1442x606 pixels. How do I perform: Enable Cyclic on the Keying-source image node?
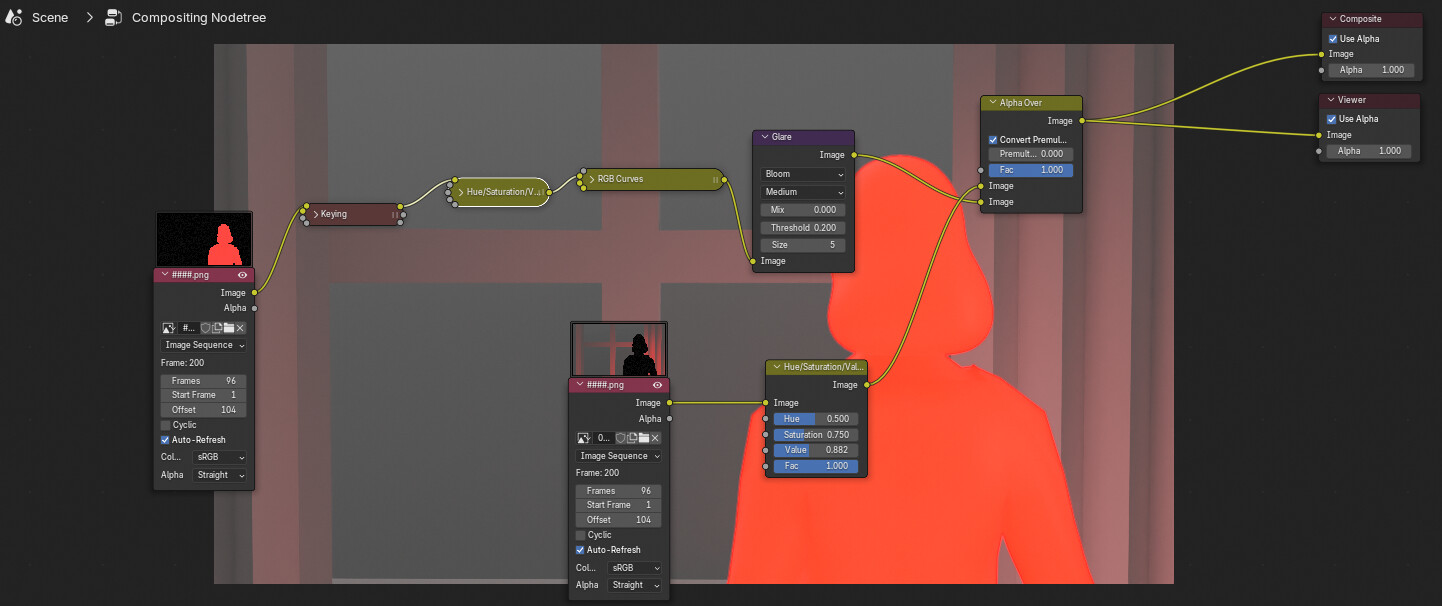tap(166, 425)
